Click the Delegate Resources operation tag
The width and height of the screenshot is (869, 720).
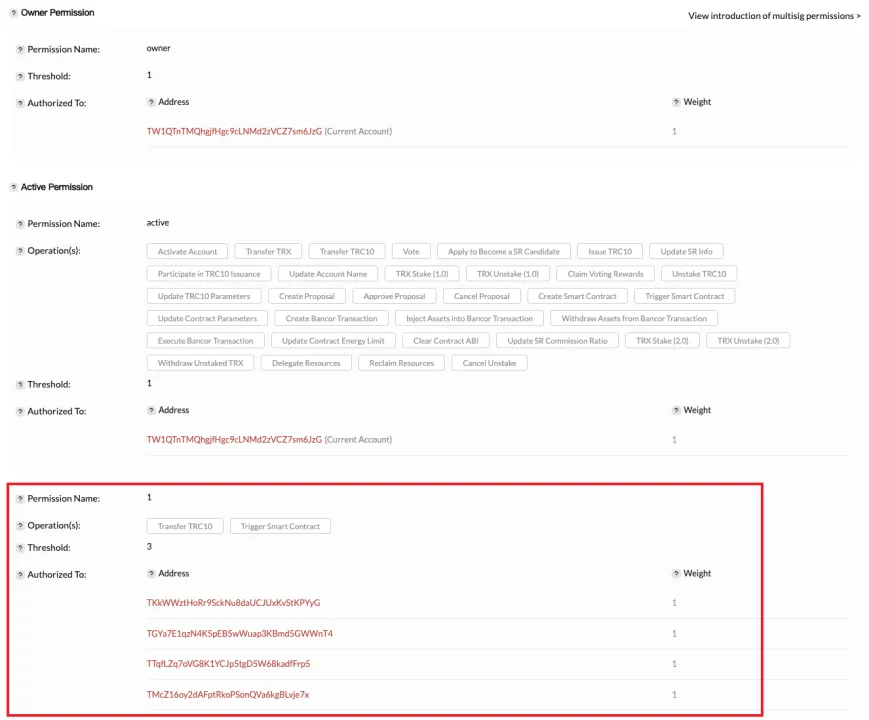tap(306, 363)
